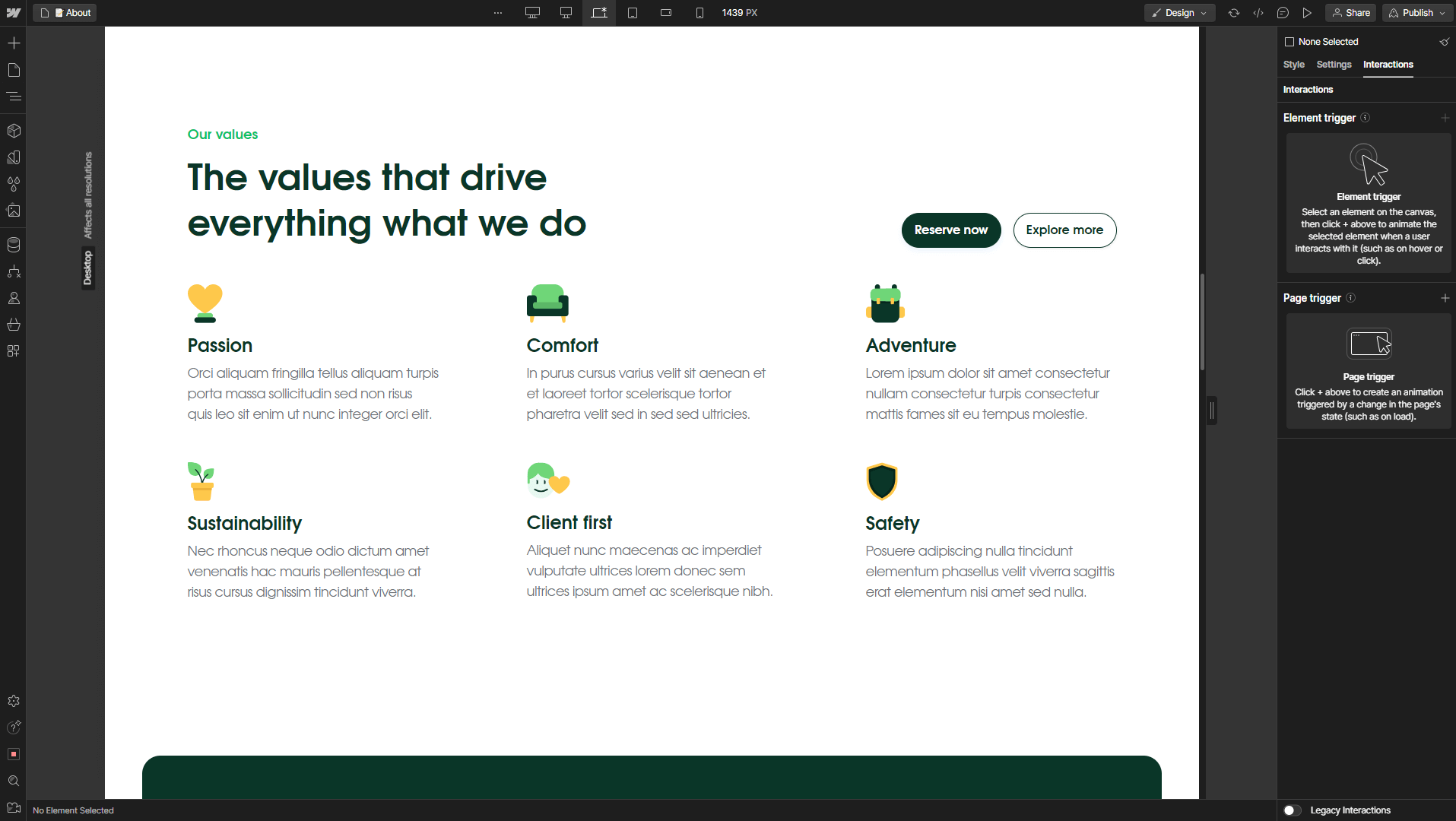Open the Ecommerce panel
This screenshot has width=1456, height=821.
coord(14,325)
